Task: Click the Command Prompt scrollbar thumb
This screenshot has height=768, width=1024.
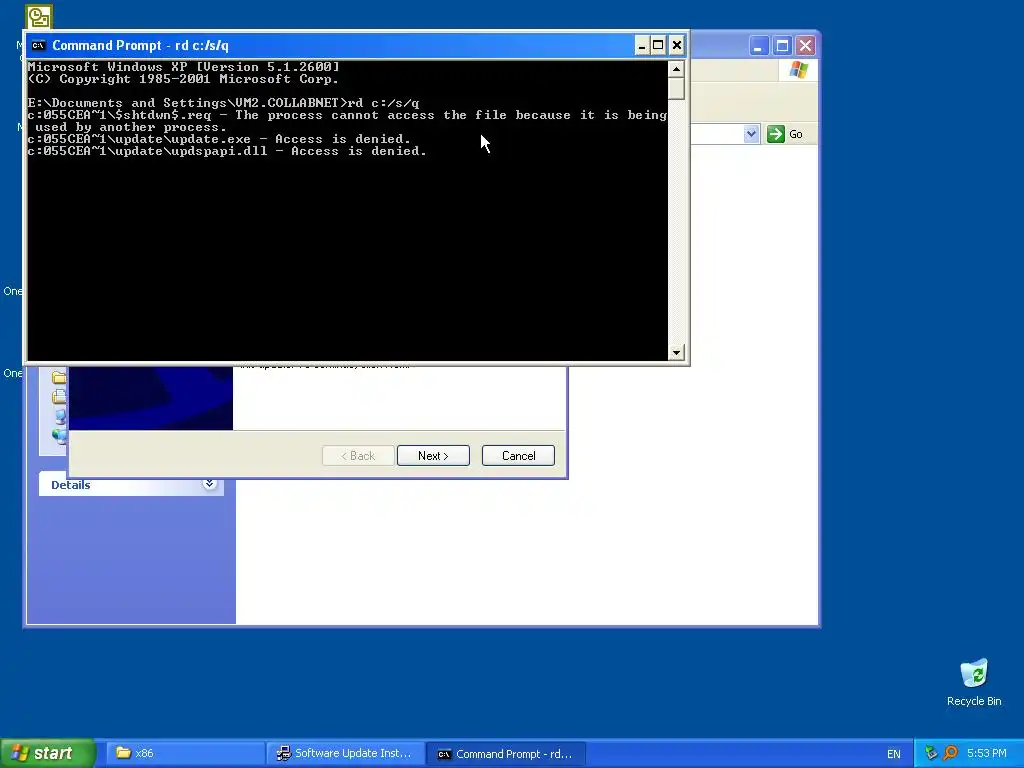Action: (676, 88)
